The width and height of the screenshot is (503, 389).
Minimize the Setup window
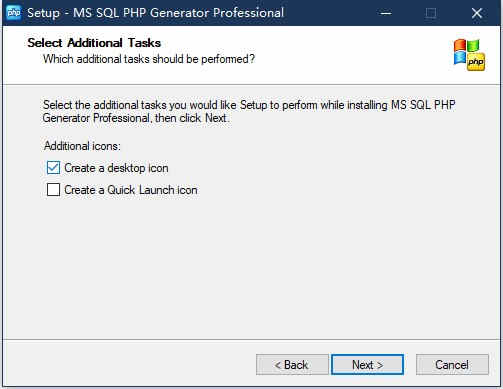(x=386, y=13)
